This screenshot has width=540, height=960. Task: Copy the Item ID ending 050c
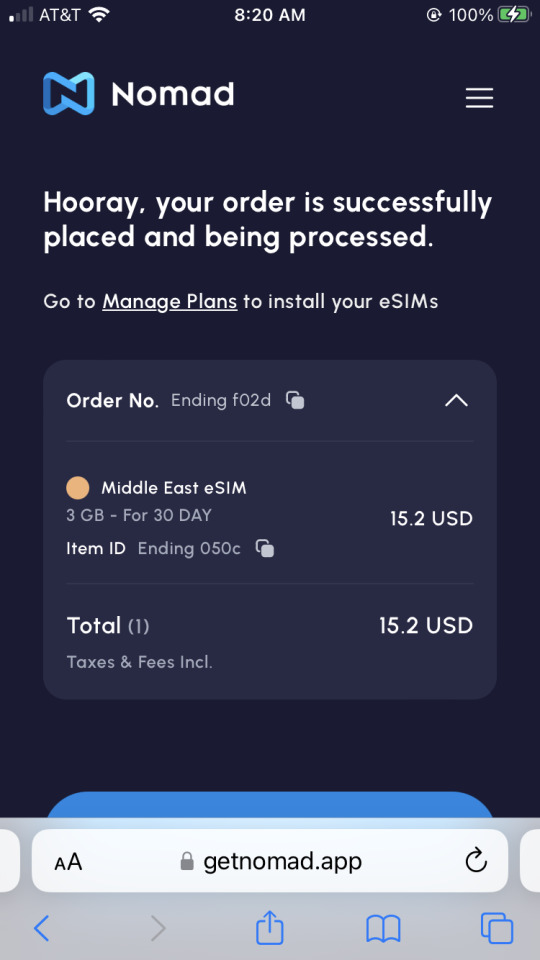coord(264,548)
